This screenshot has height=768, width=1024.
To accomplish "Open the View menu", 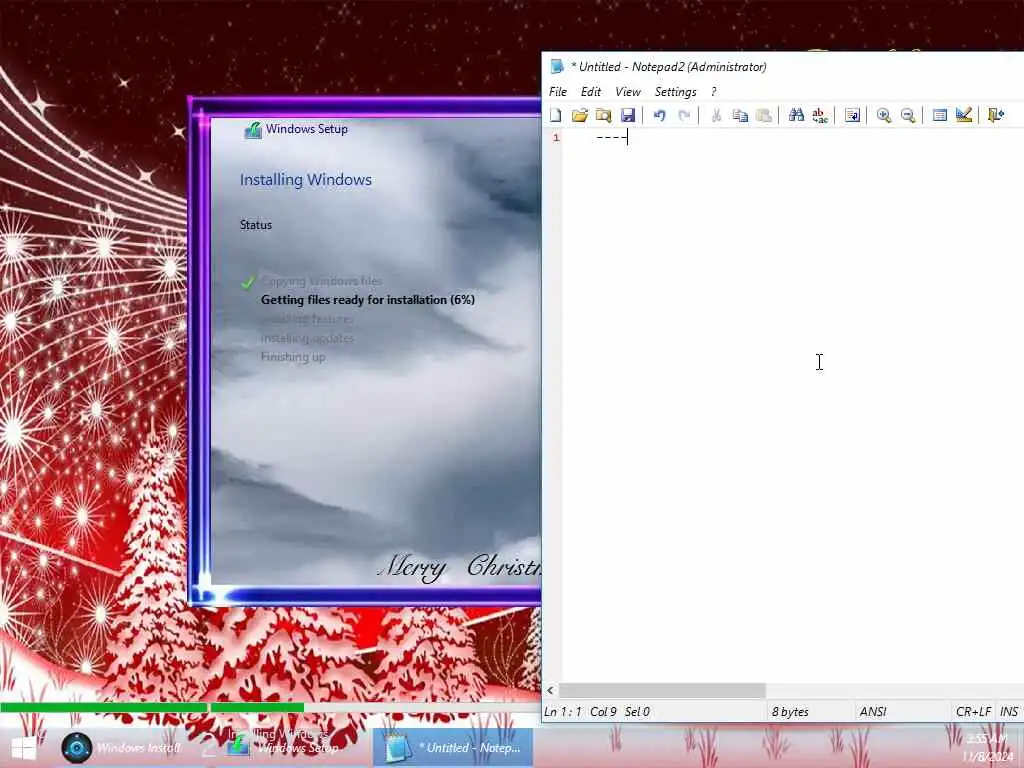I will point(628,92).
